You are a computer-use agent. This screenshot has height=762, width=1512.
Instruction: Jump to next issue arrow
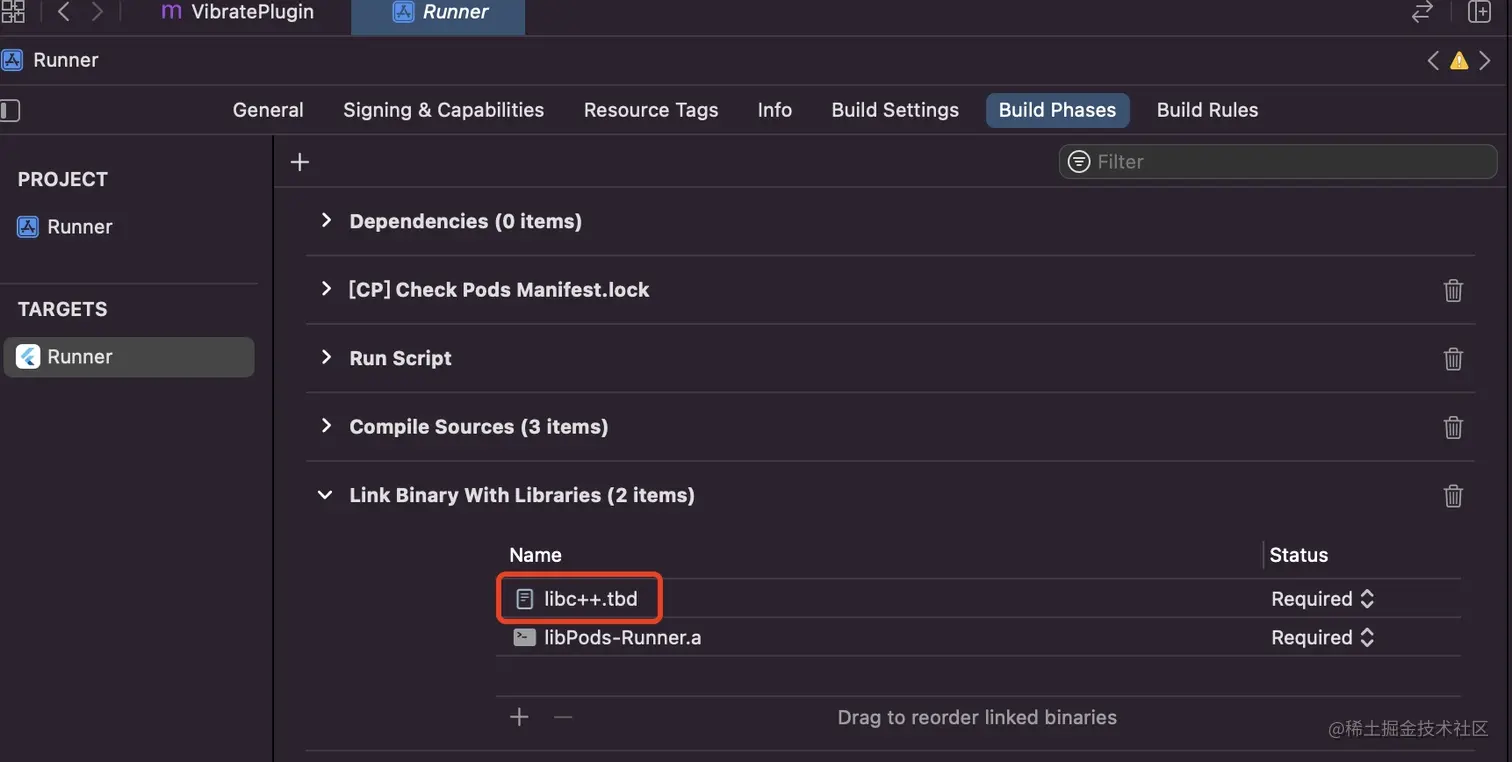[1485, 60]
